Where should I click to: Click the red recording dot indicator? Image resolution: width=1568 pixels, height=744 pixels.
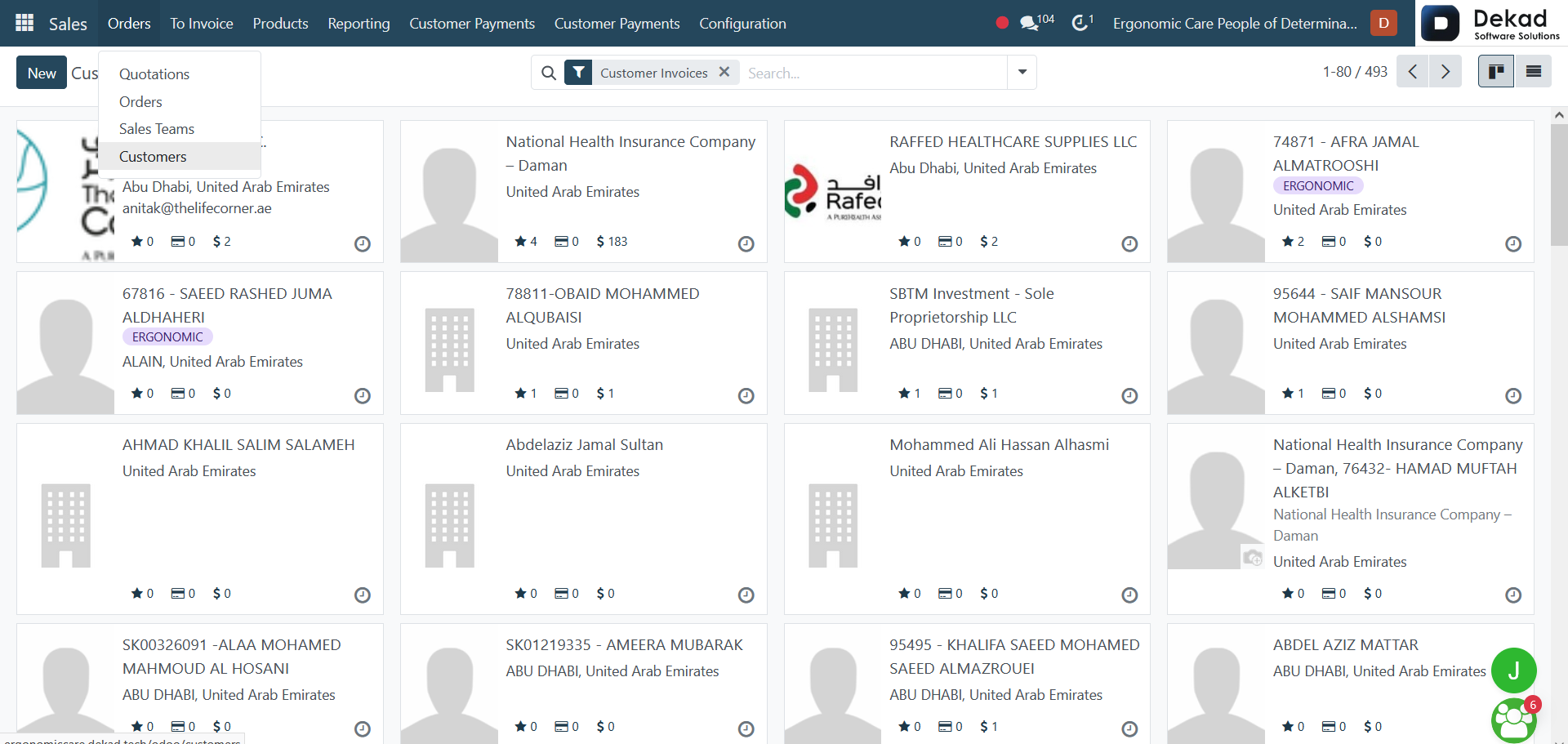[x=1002, y=23]
